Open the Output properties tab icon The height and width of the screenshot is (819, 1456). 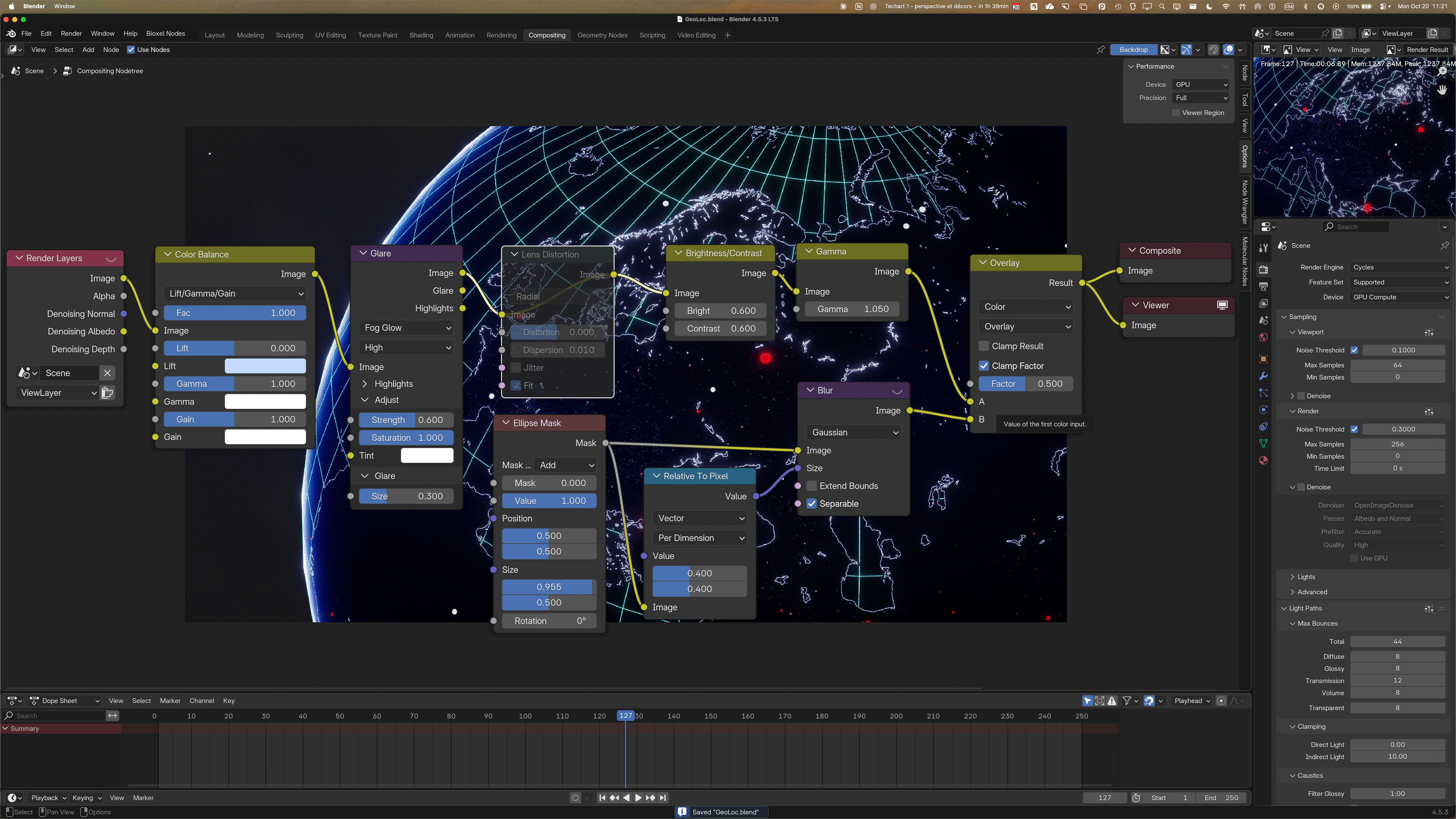click(1263, 287)
